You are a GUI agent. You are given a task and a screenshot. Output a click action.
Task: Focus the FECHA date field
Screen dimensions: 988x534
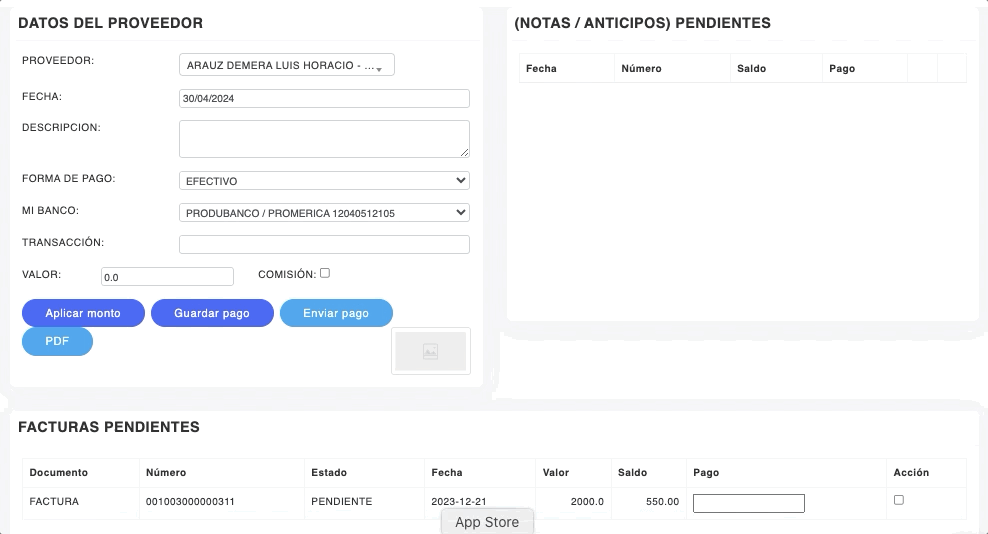(324, 98)
